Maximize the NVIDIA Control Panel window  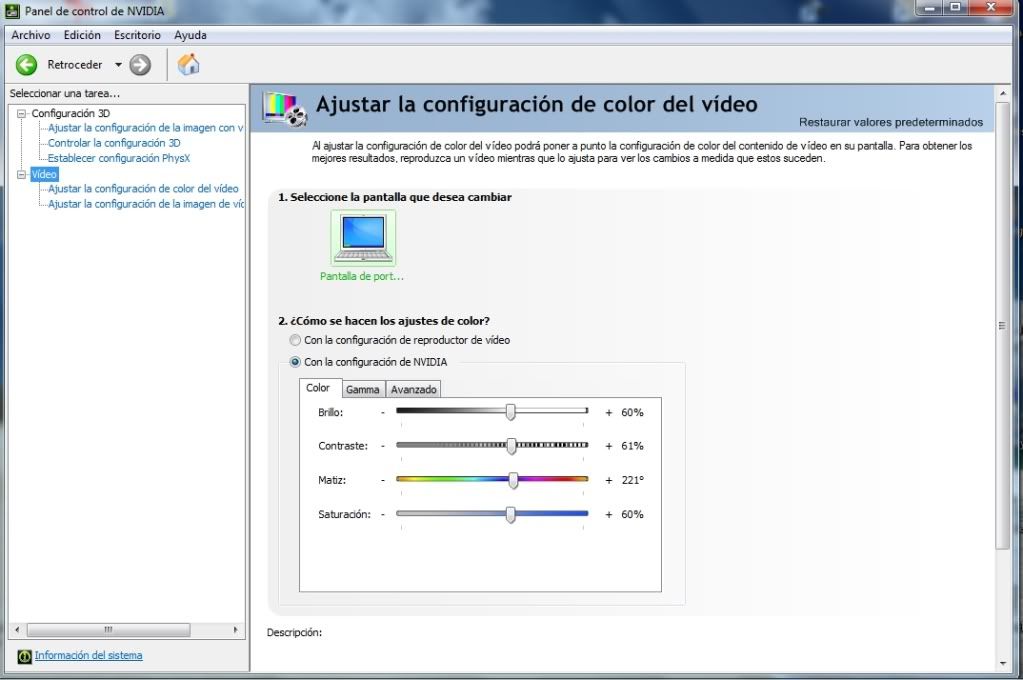tap(955, 7)
